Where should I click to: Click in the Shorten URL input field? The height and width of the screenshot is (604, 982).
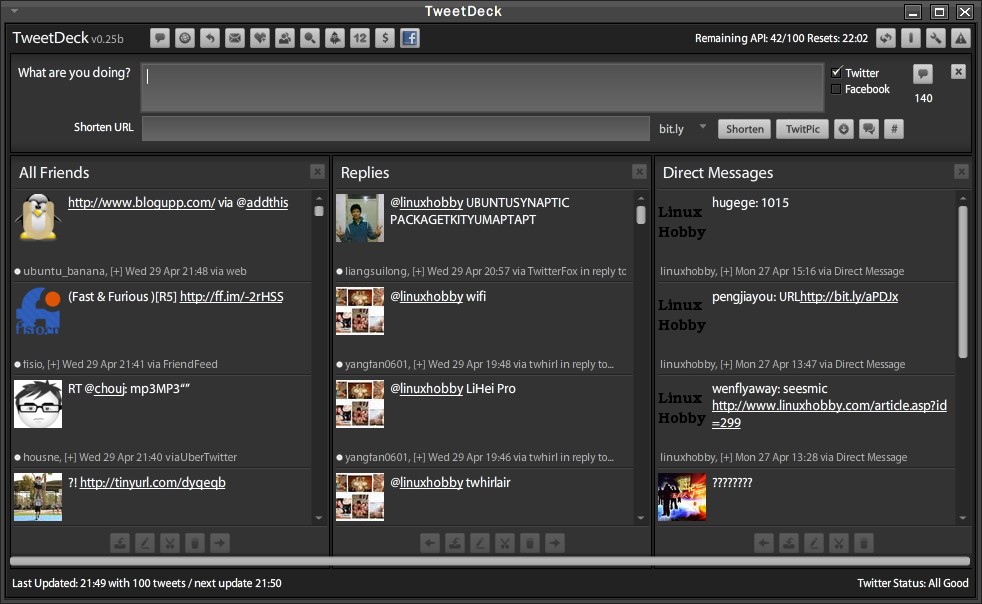click(x=396, y=128)
